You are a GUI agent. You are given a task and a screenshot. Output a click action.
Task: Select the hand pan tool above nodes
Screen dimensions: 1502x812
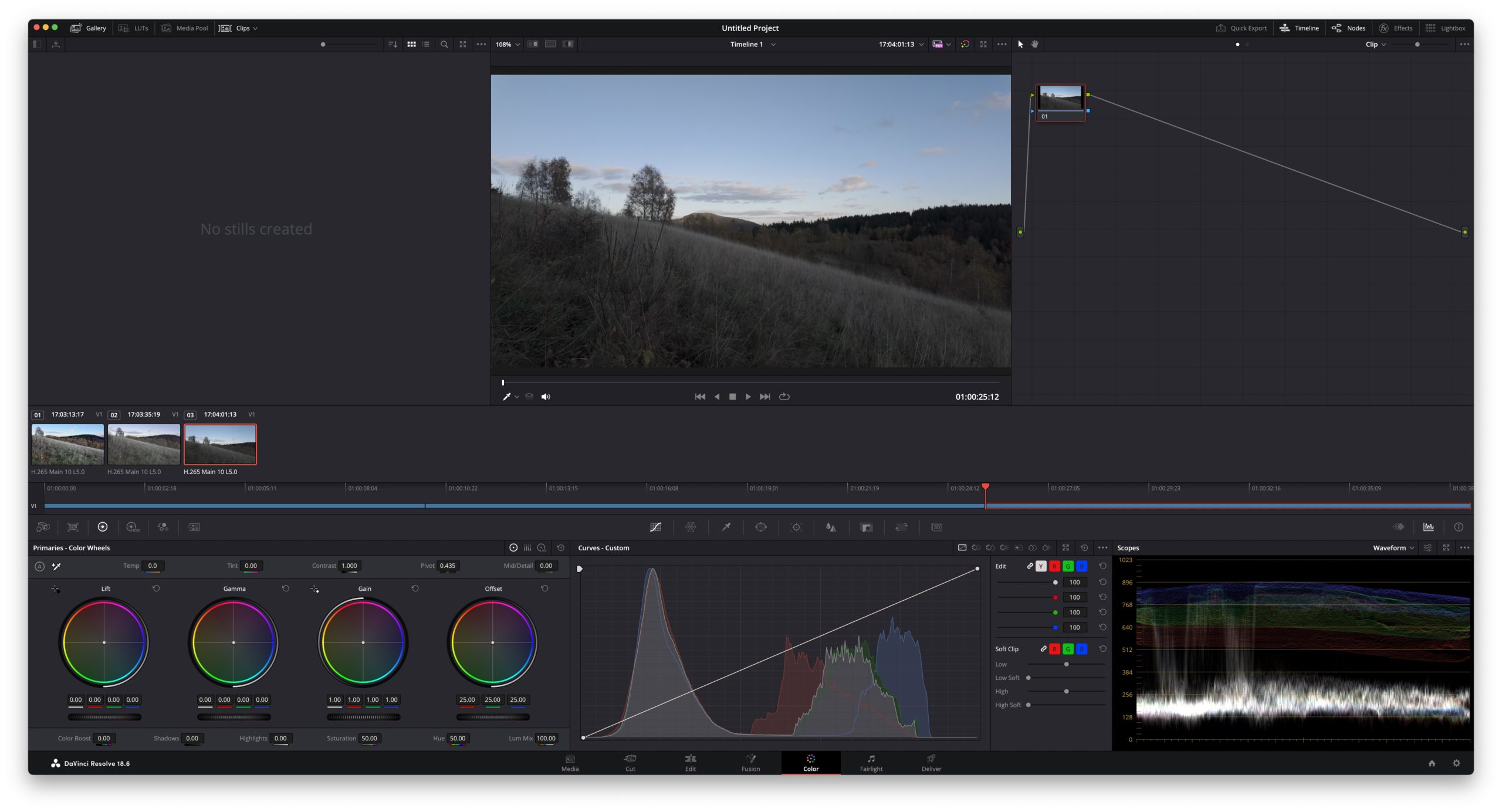[1034, 44]
